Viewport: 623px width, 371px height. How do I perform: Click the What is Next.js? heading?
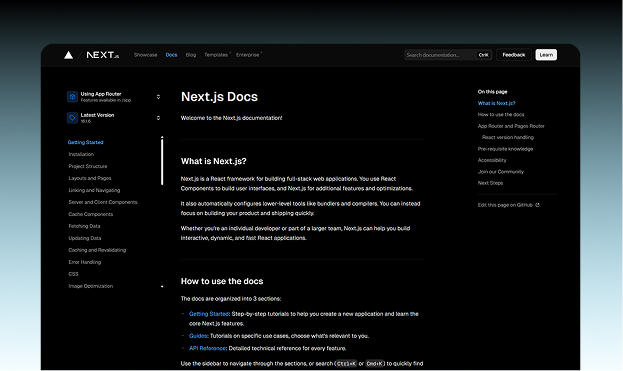tap(213, 161)
